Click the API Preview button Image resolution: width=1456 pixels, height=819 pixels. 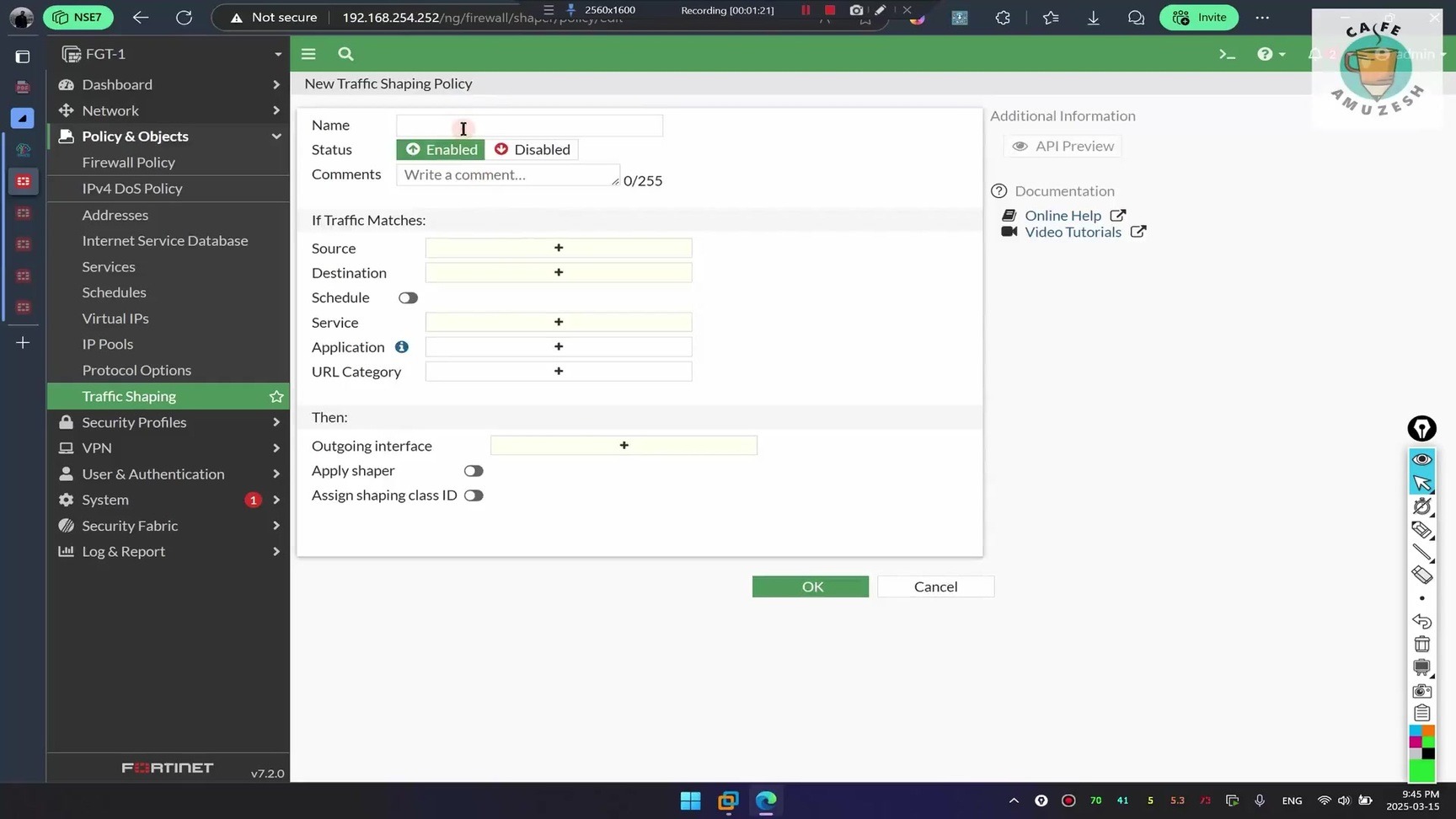point(1063,147)
